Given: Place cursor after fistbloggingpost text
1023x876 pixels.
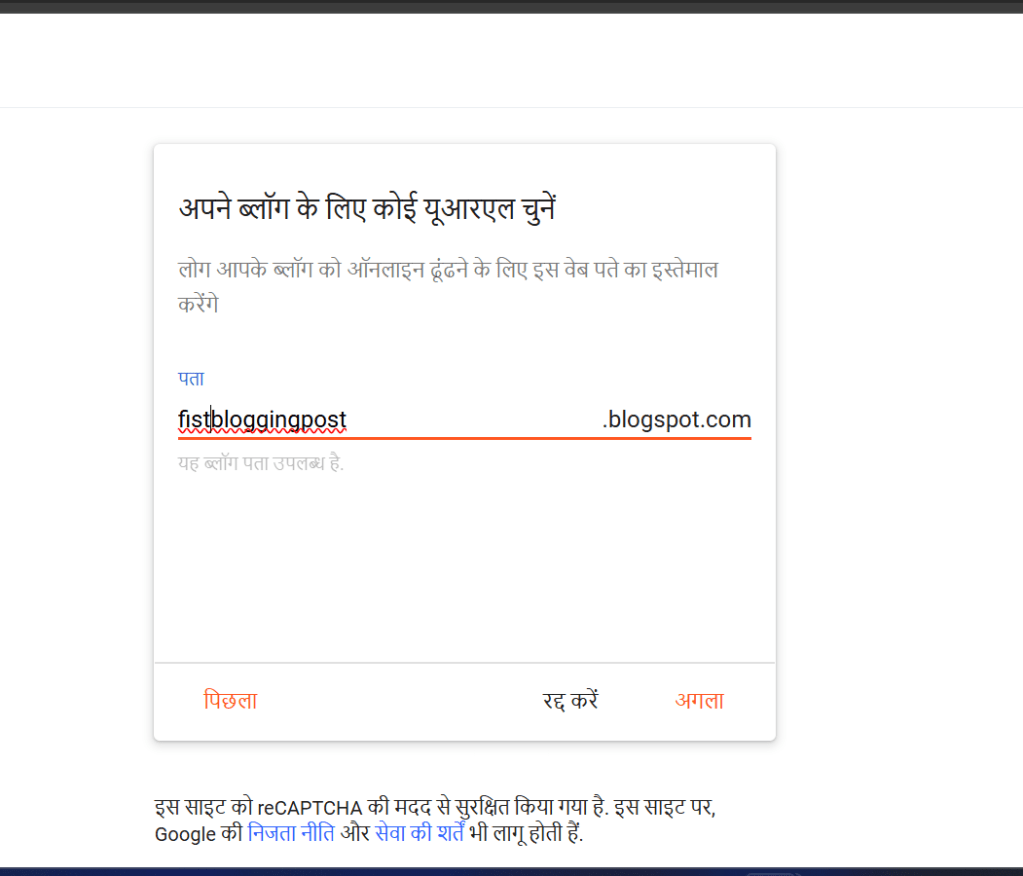Looking at the screenshot, I should pos(348,419).
